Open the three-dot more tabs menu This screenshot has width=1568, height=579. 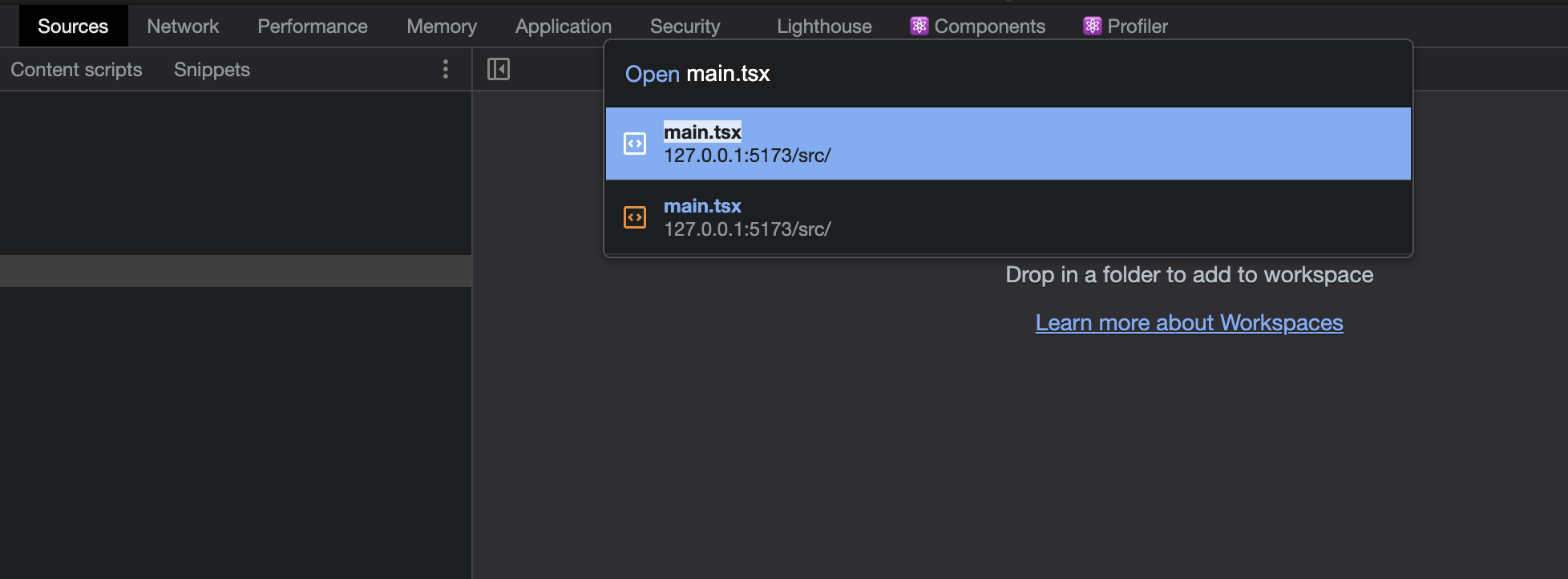pyautogui.click(x=446, y=69)
